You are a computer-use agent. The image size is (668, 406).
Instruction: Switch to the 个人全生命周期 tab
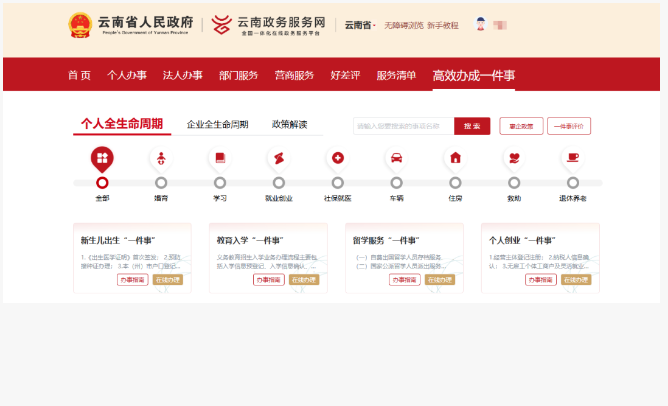[122, 124]
